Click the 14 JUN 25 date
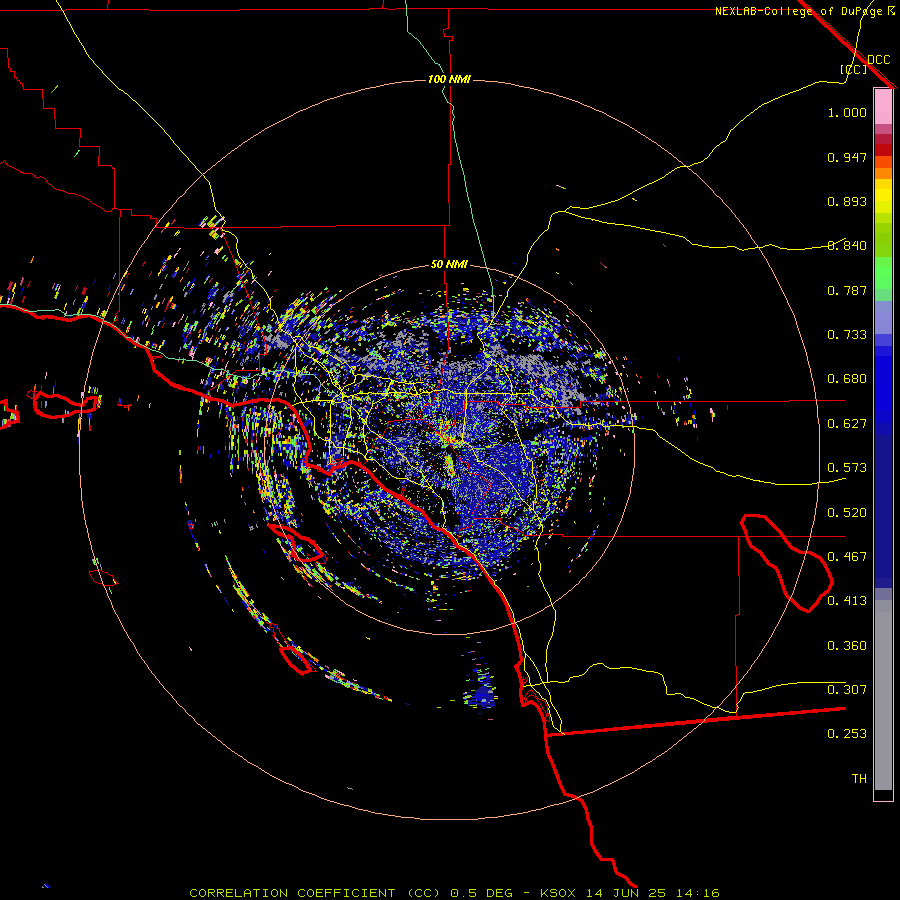 coord(626,893)
